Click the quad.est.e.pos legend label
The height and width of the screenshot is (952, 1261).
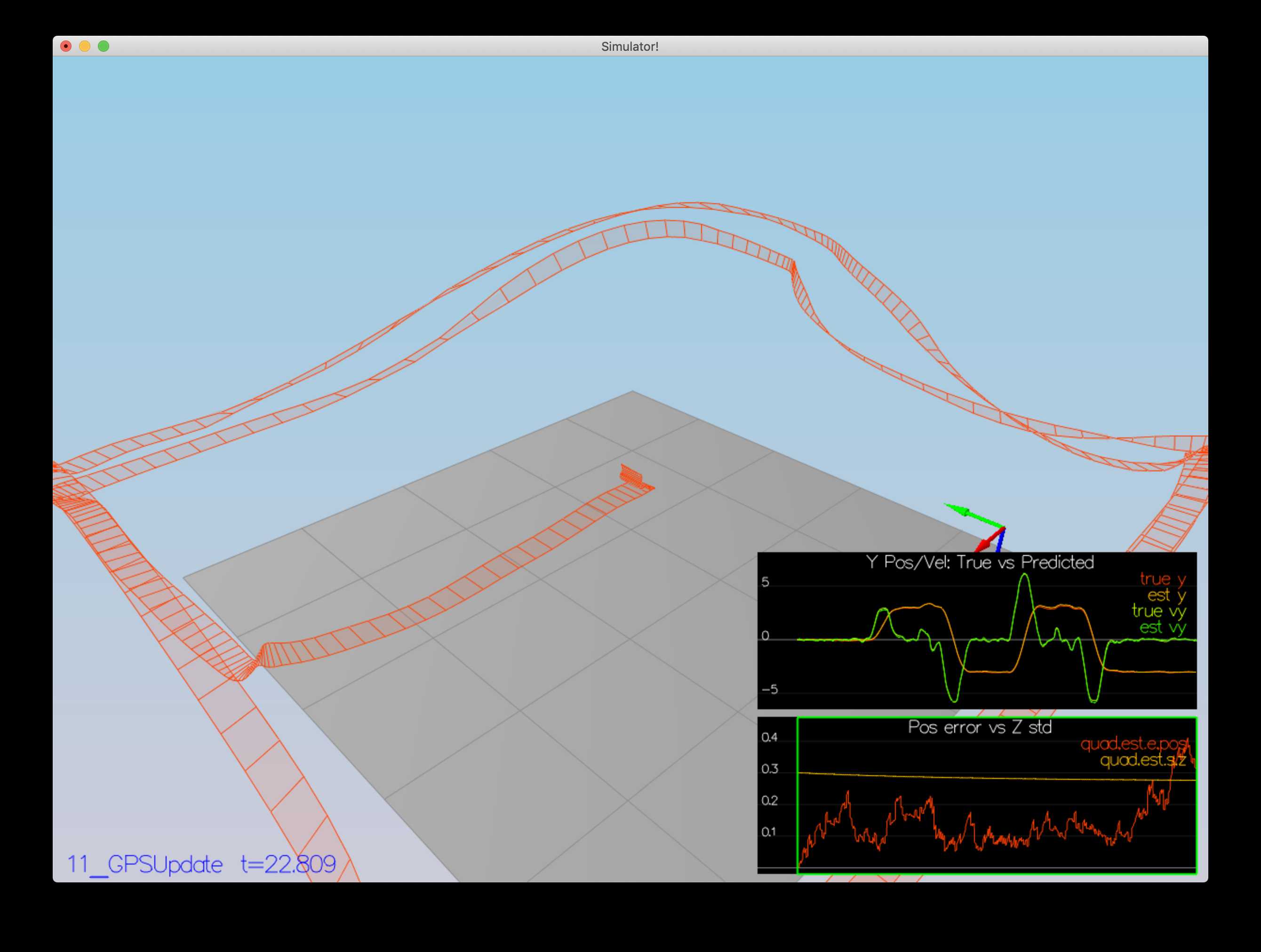(x=1134, y=744)
